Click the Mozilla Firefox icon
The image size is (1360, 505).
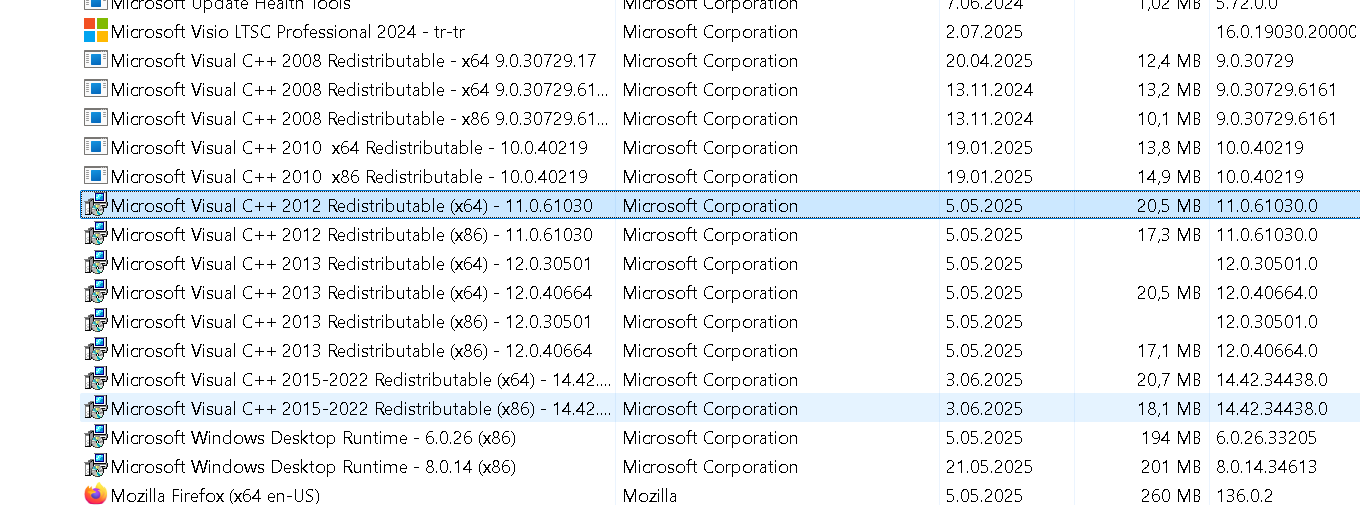pos(96,495)
